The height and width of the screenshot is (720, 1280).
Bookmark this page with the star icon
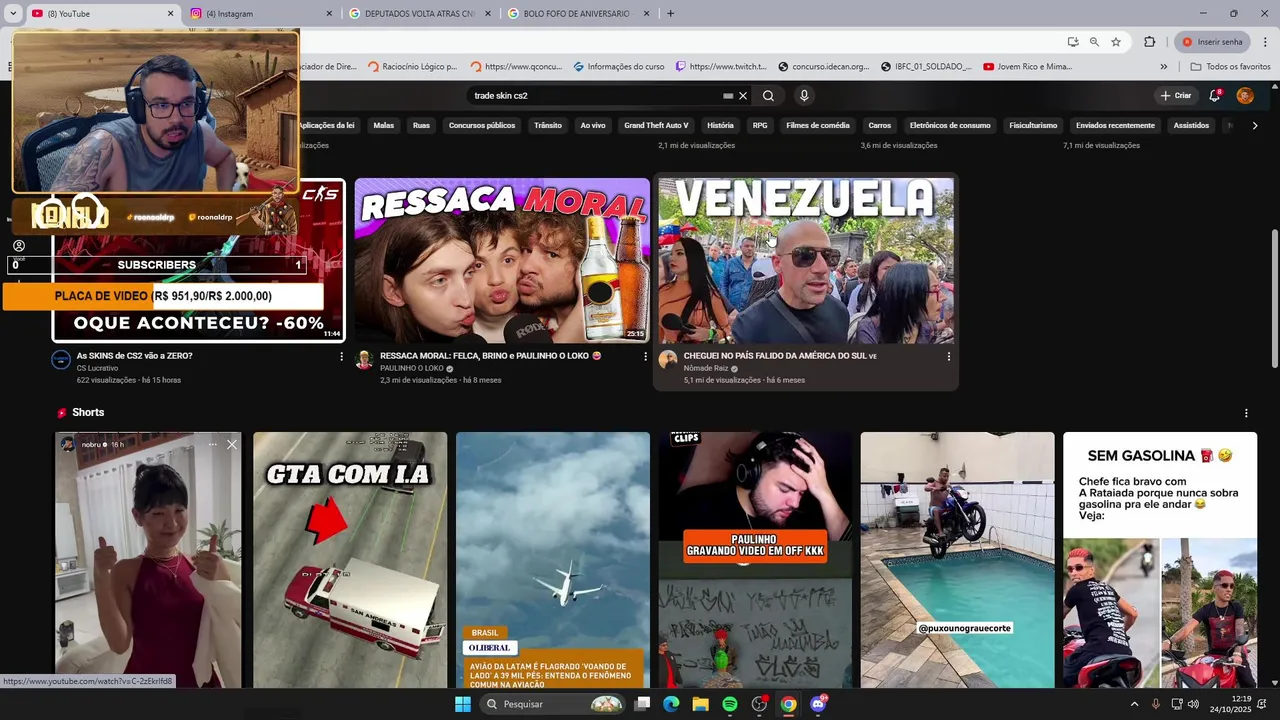coord(1116,42)
